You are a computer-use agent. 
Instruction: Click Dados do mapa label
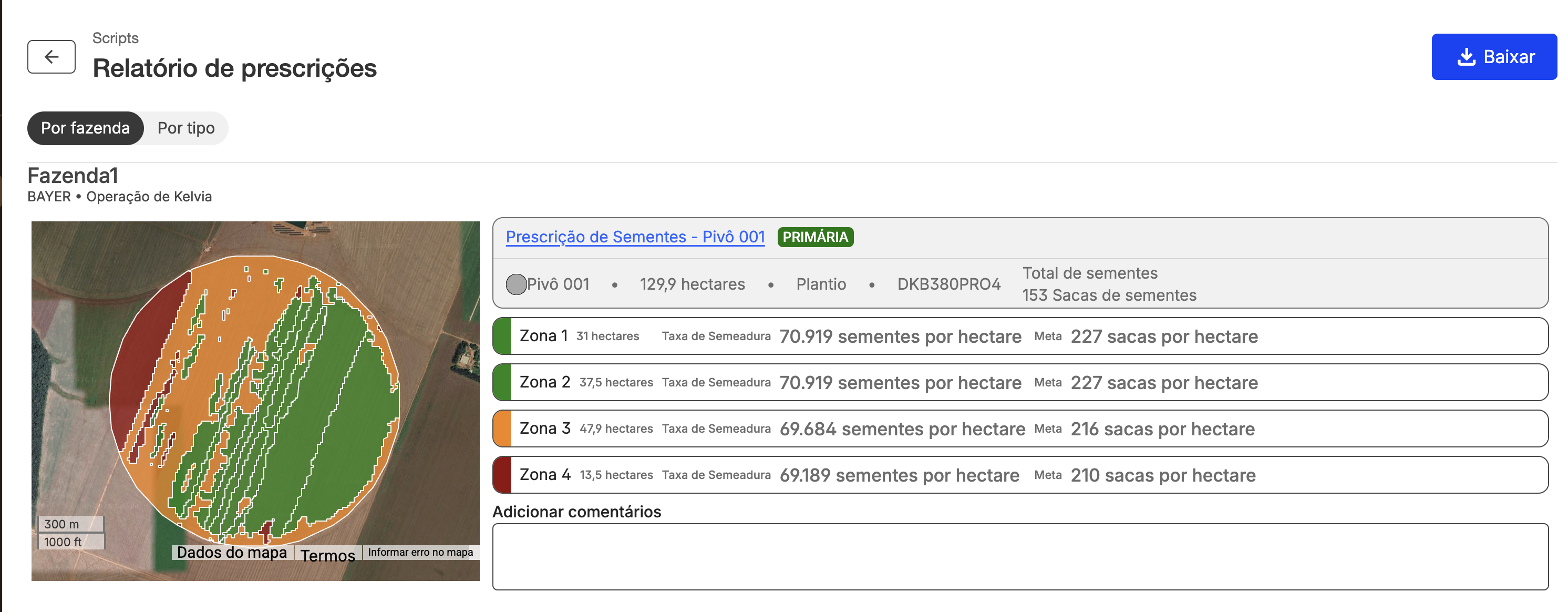[232, 552]
